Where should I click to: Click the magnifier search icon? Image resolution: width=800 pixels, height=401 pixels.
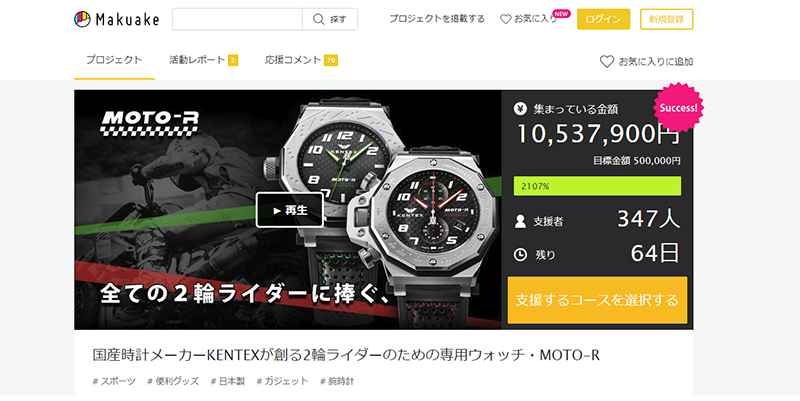pyautogui.click(x=319, y=19)
